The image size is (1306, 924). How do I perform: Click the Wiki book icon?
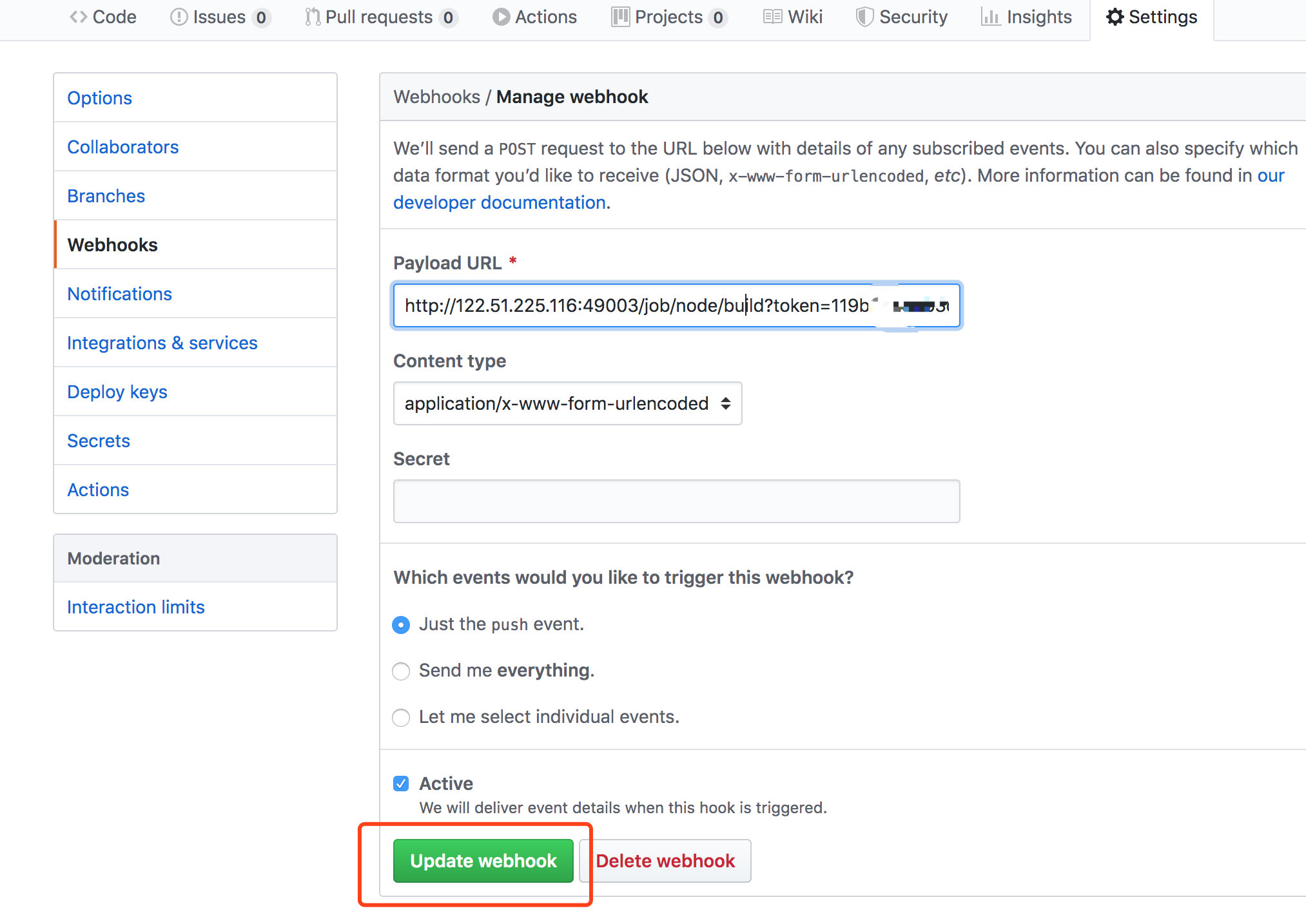772,17
